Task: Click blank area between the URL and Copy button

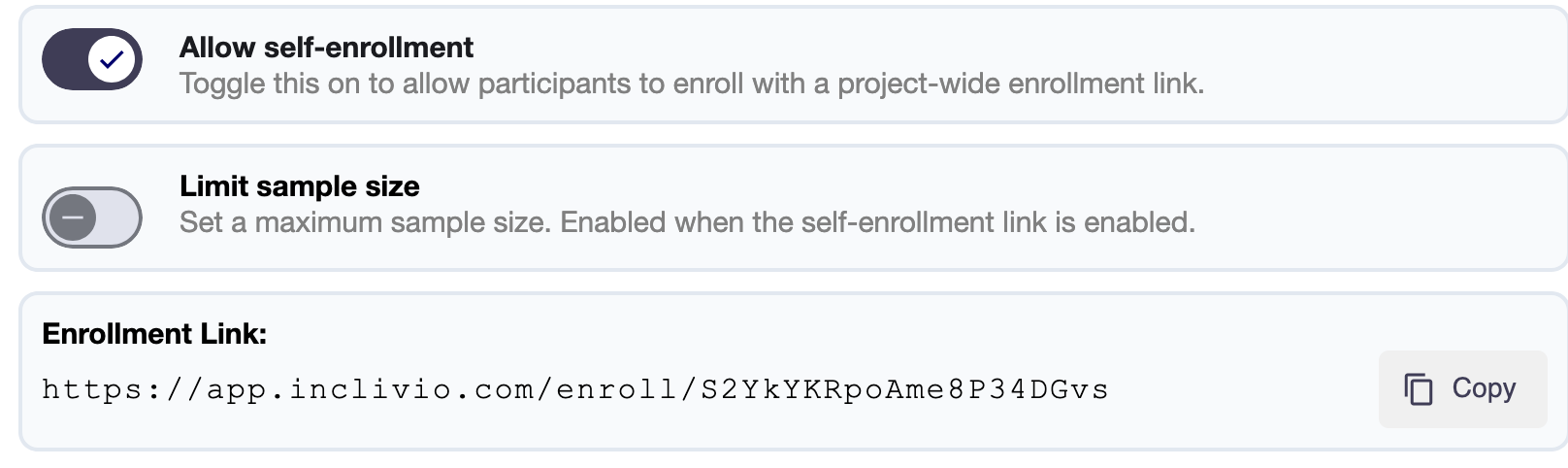Action: [x=1242, y=390]
